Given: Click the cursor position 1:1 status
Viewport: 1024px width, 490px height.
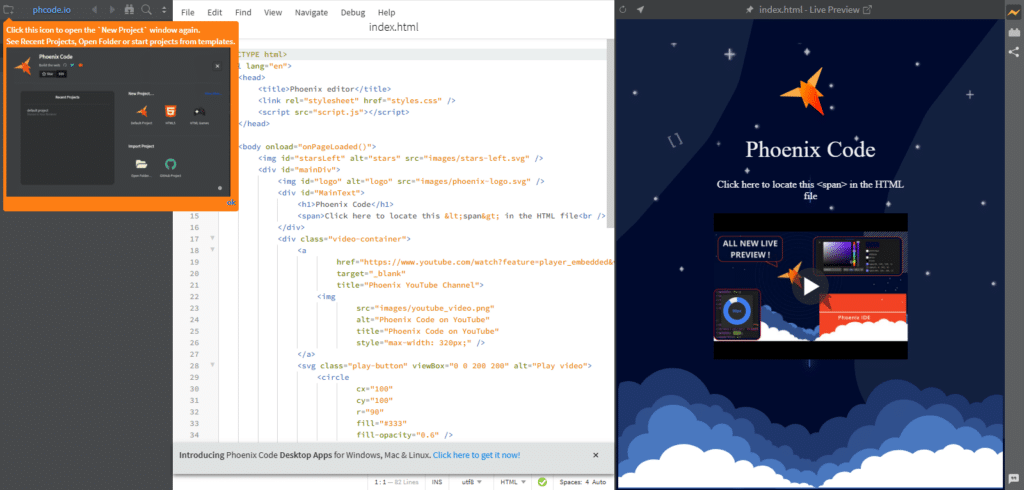Looking at the screenshot, I should [381, 482].
